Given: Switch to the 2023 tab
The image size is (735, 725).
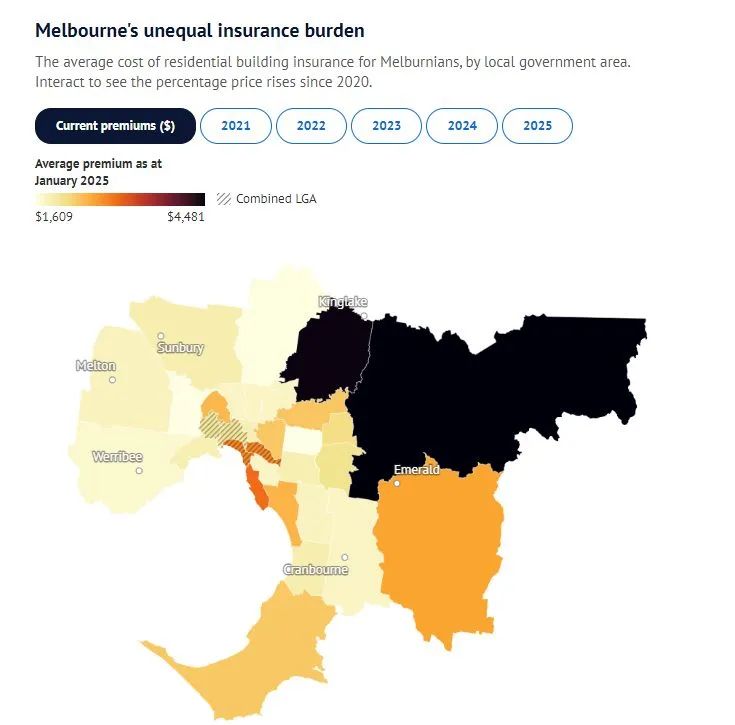Looking at the screenshot, I should click(x=387, y=126).
